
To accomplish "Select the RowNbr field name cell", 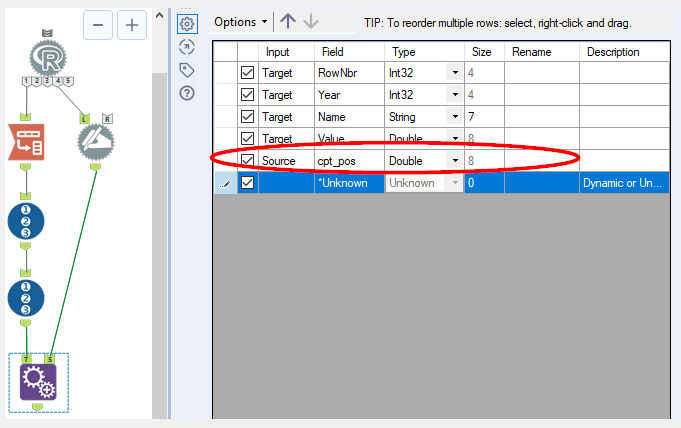I will tap(349, 73).
